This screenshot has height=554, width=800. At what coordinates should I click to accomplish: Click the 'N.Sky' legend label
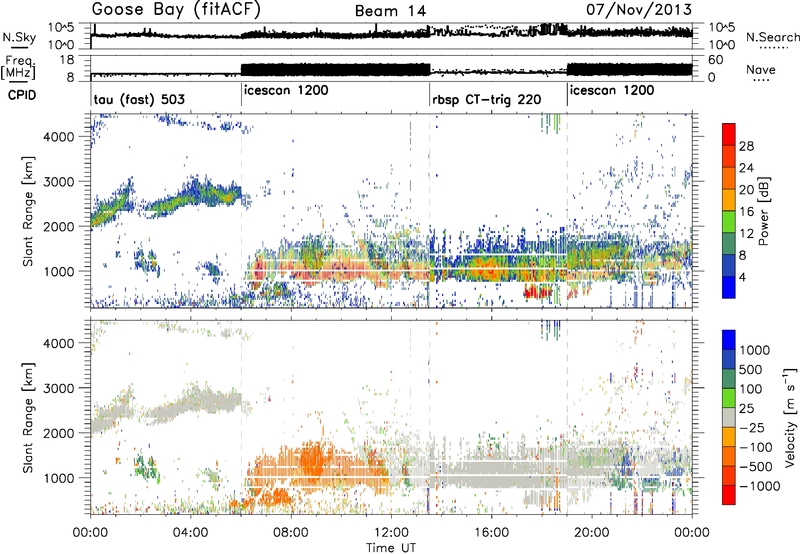point(19,37)
